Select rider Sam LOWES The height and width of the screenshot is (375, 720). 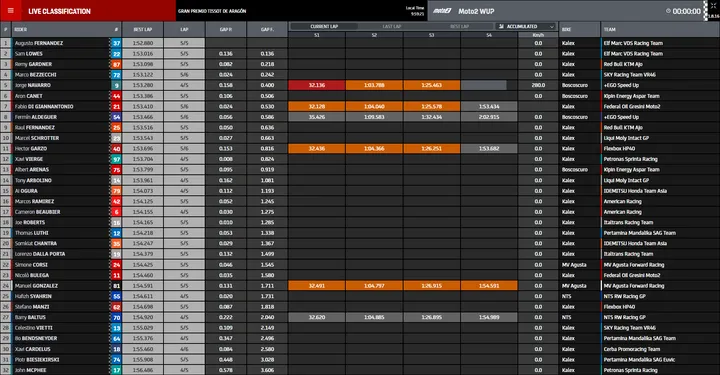click(28, 54)
